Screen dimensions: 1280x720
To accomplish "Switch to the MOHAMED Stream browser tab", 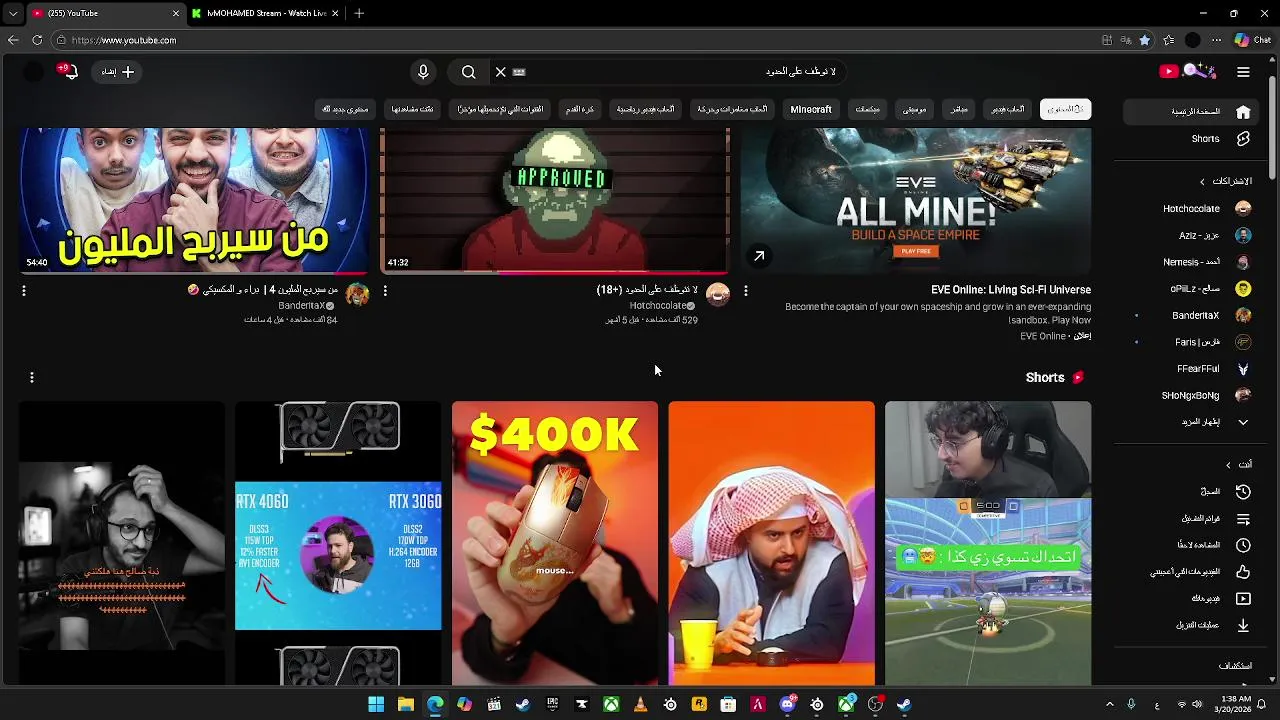I will [x=265, y=13].
